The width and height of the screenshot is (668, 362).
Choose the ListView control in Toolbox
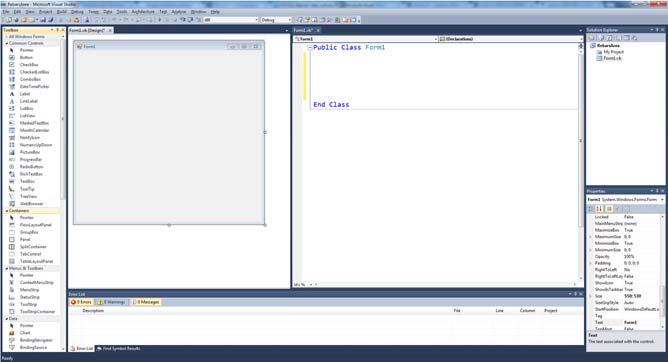[27, 115]
